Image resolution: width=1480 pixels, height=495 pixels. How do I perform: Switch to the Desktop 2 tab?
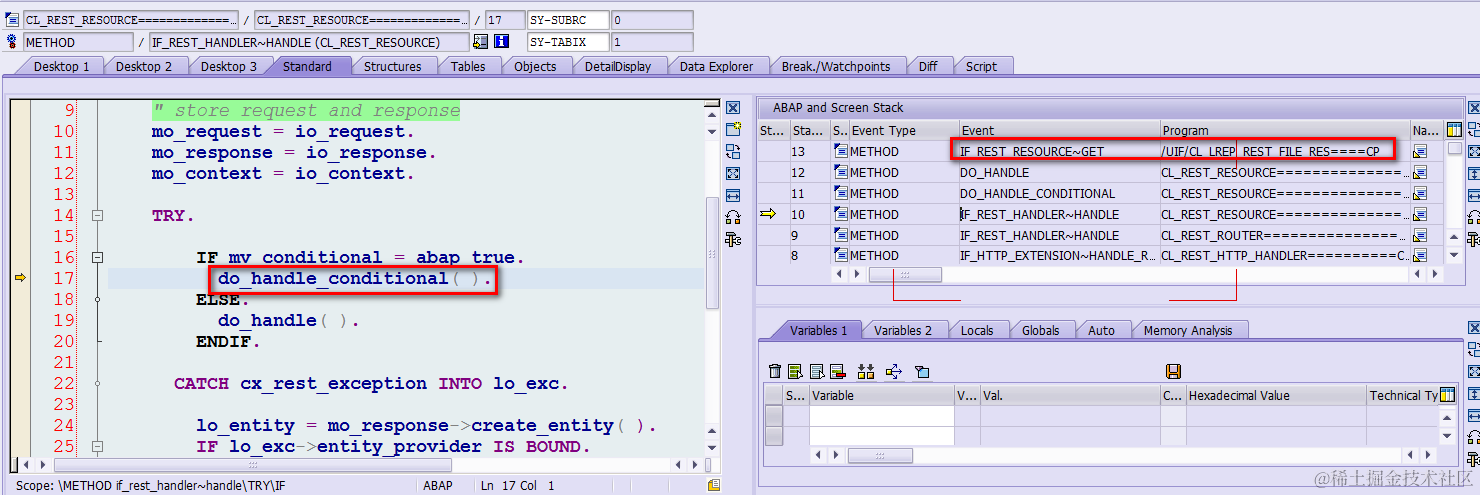click(x=144, y=66)
